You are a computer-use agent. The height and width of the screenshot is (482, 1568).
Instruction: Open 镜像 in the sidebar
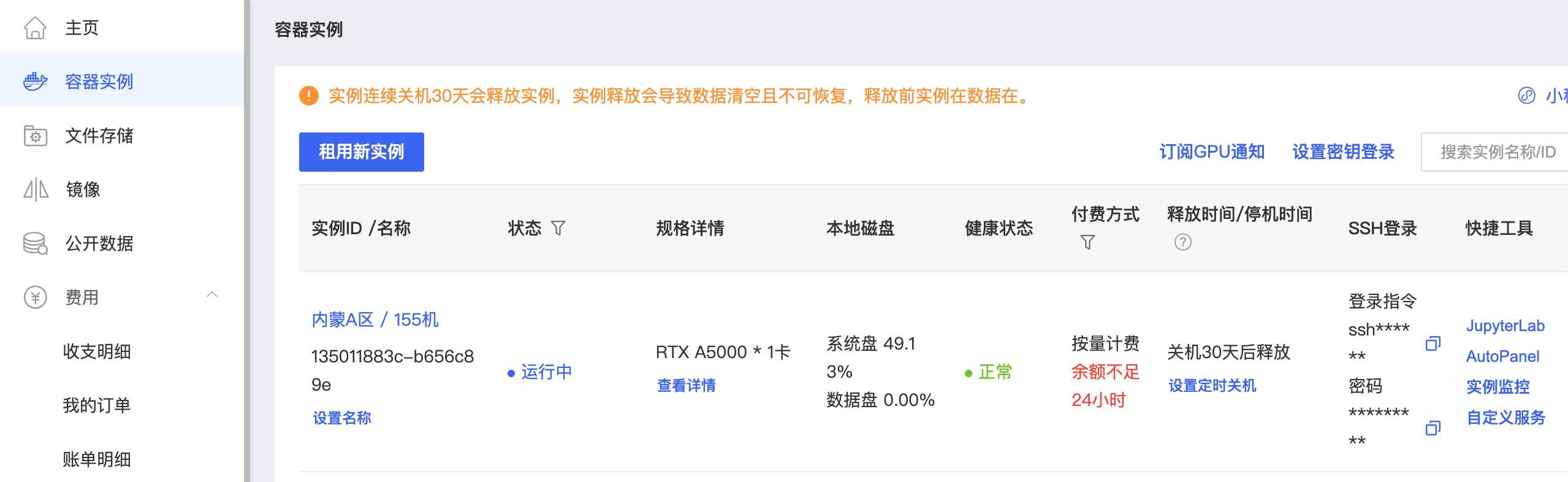(83, 189)
